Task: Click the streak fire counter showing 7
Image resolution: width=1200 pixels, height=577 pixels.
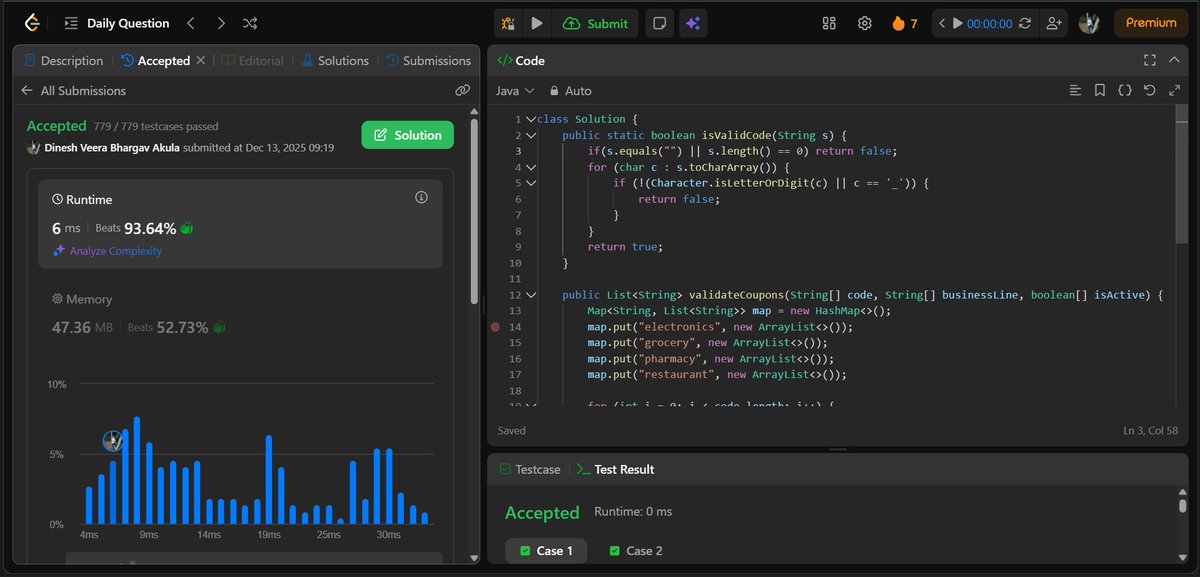Action: pyautogui.click(x=903, y=23)
